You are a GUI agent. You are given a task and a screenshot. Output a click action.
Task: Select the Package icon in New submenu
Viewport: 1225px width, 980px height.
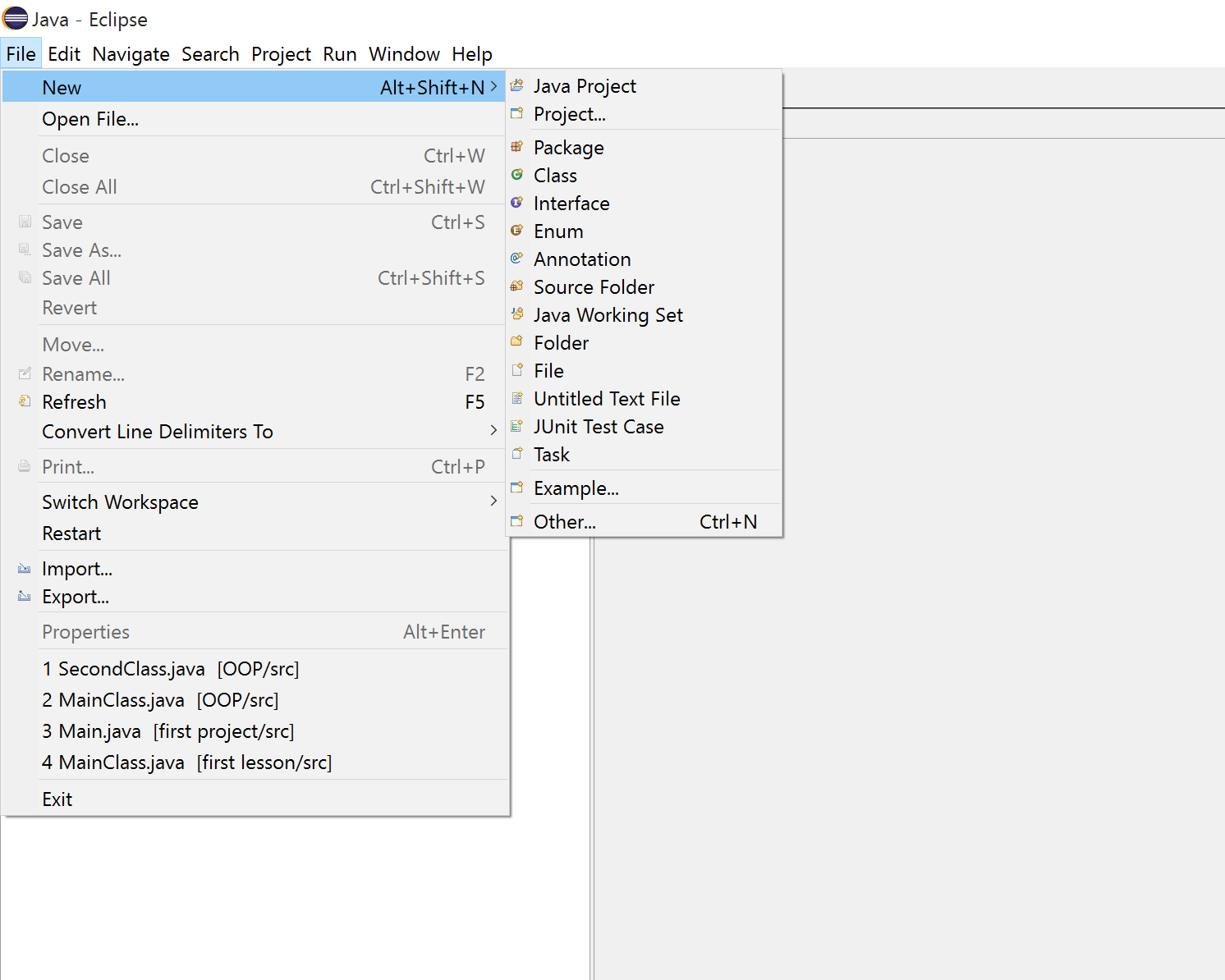(x=516, y=147)
